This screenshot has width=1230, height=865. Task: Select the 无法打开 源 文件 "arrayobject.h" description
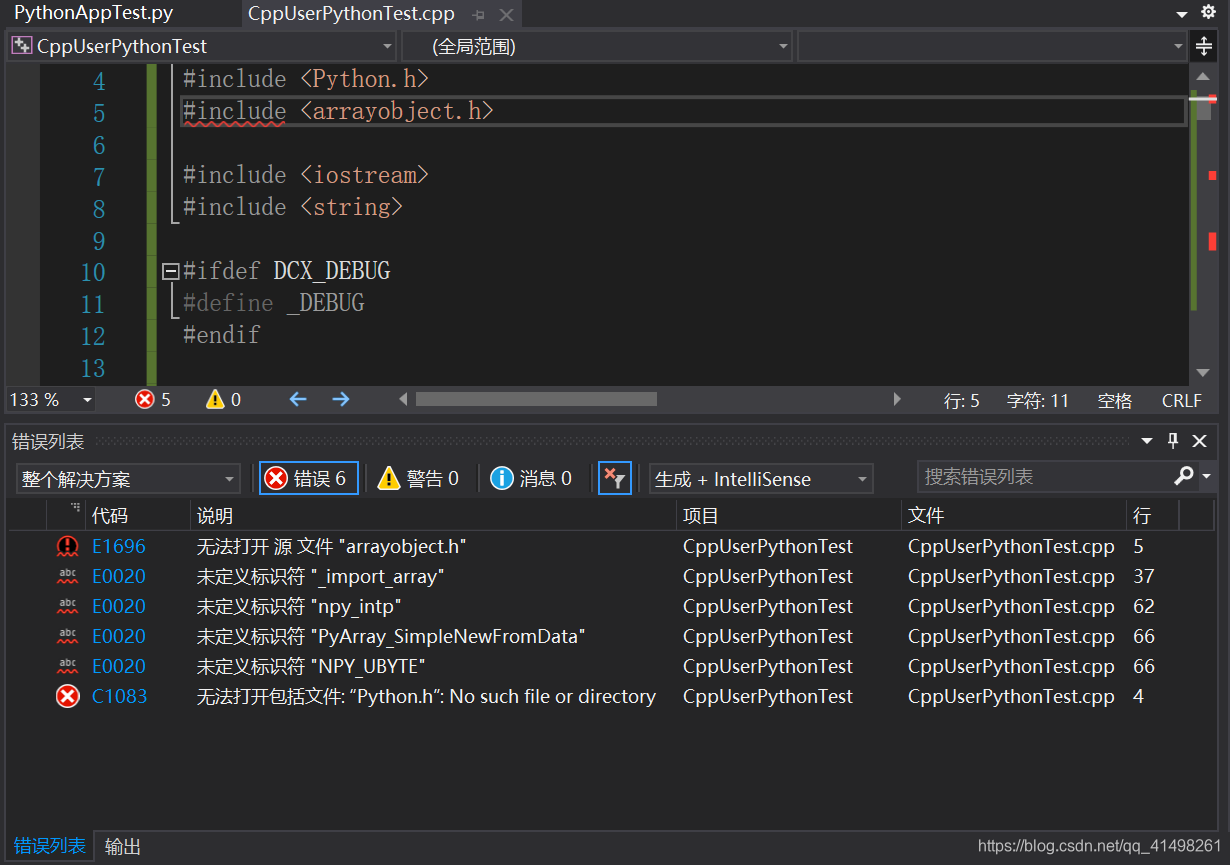(331, 547)
